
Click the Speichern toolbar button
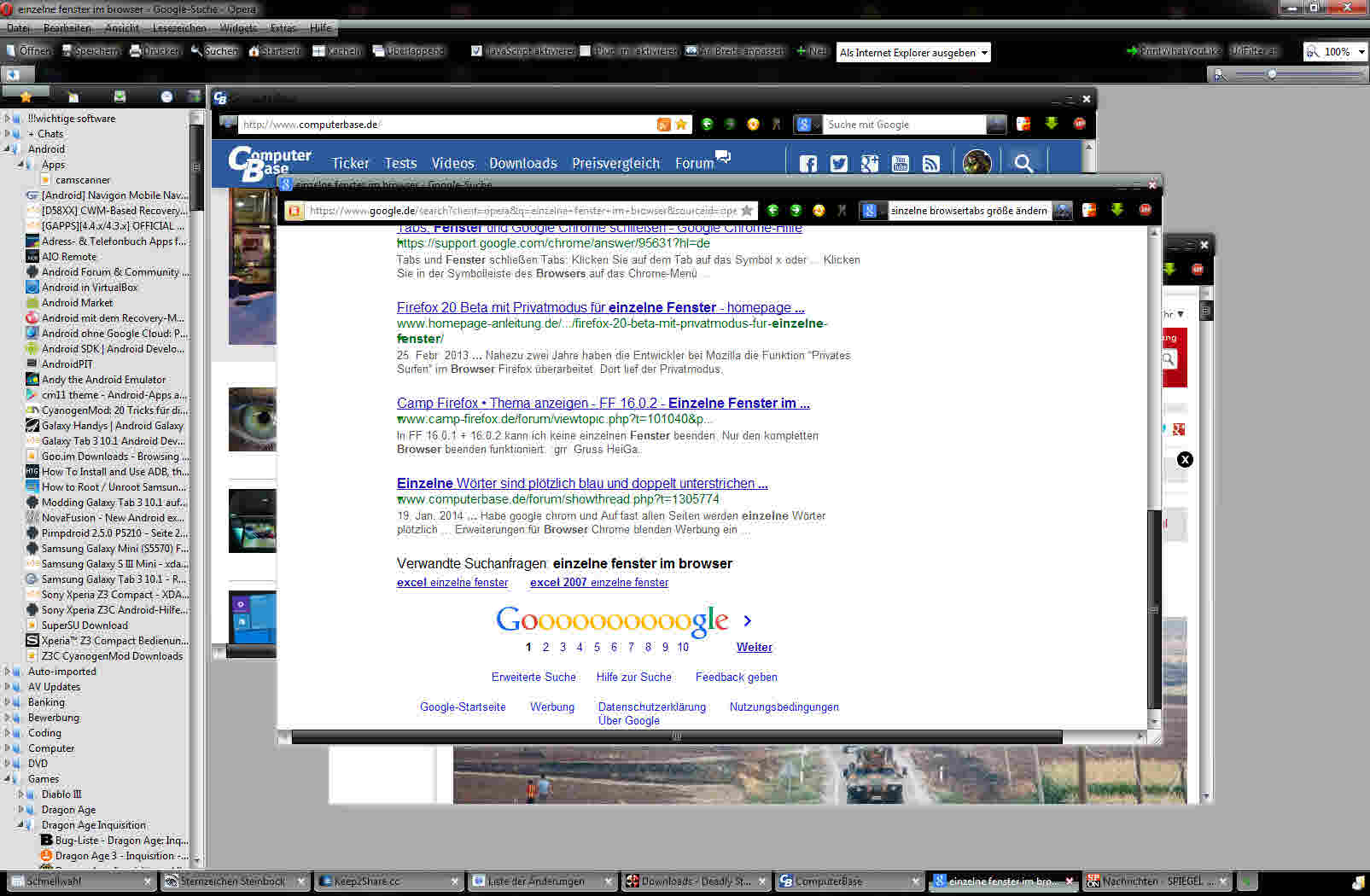[x=91, y=51]
